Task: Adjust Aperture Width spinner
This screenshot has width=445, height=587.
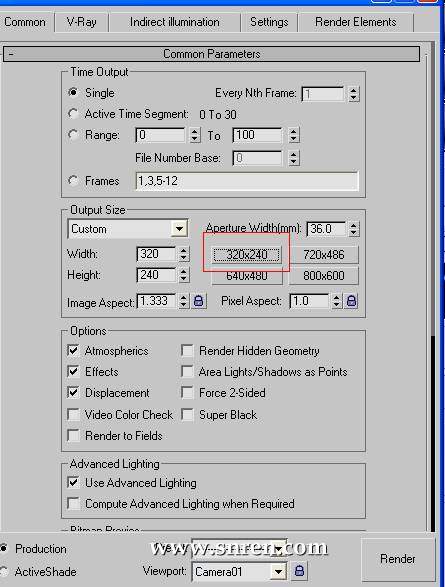Action: click(x=353, y=229)
